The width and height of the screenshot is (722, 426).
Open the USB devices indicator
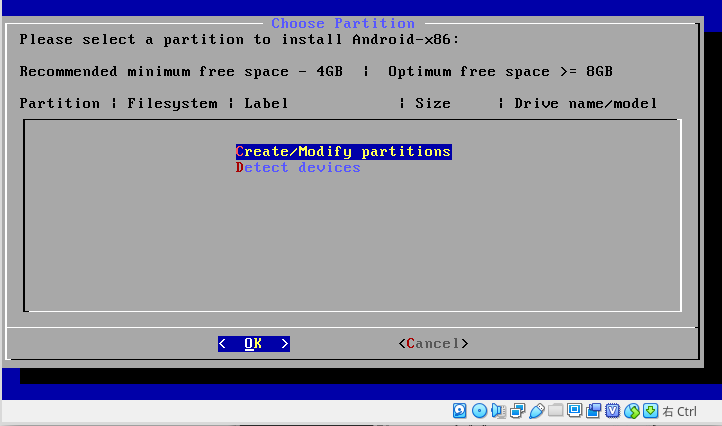pos(536,410)
